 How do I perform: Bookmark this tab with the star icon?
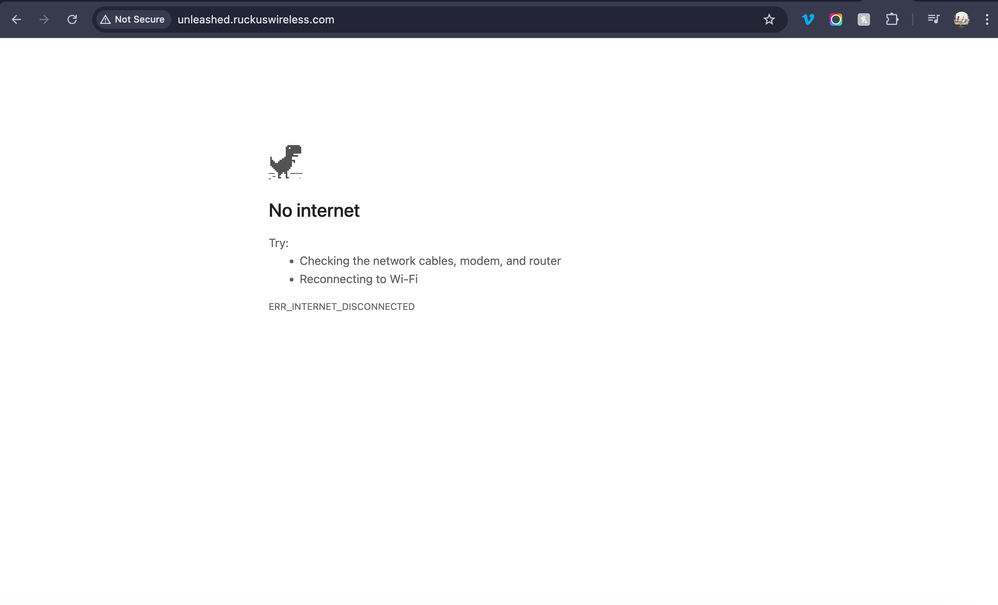tap(769, 20)
